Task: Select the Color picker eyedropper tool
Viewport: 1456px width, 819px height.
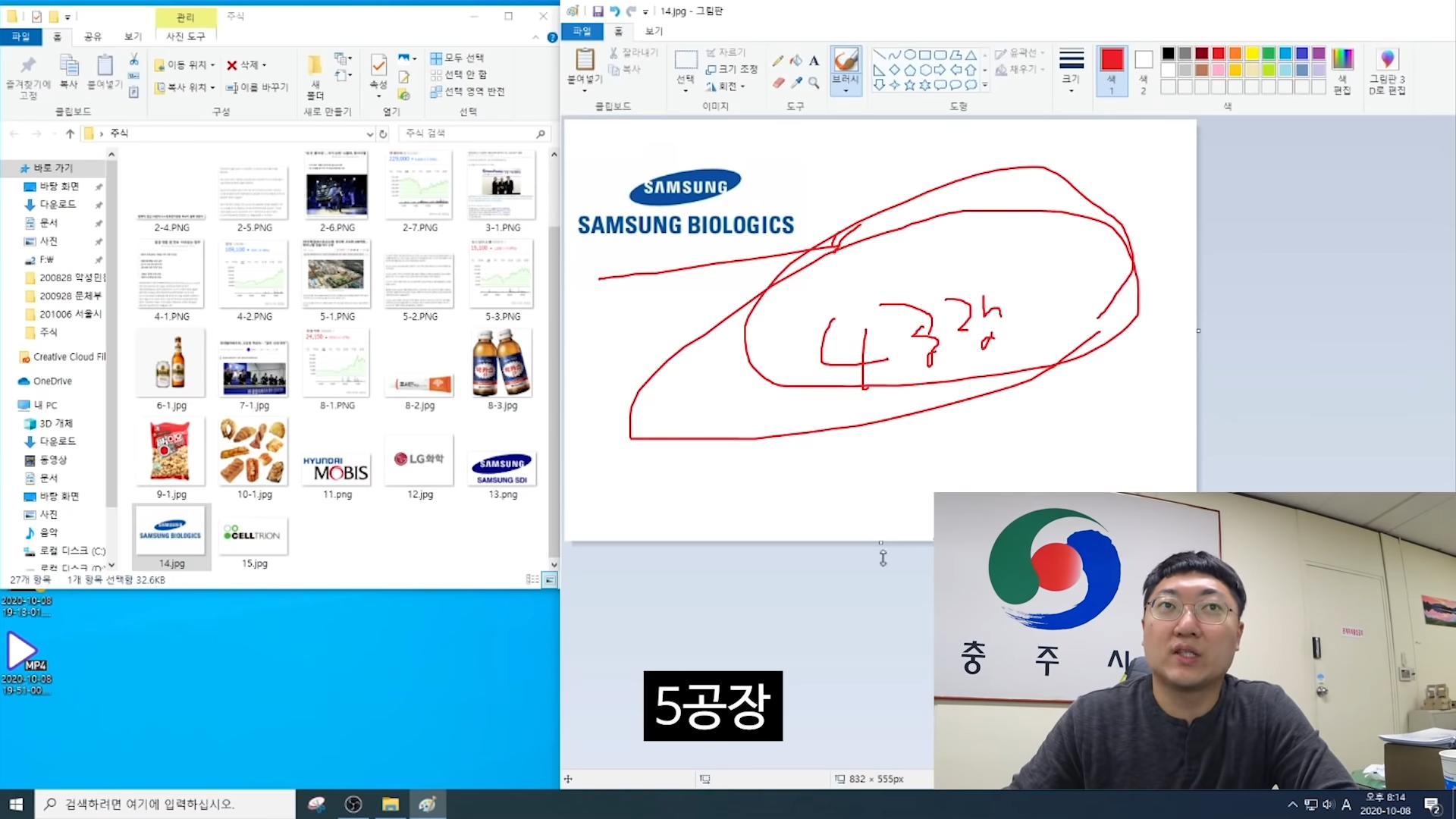Action: point(795,83)
